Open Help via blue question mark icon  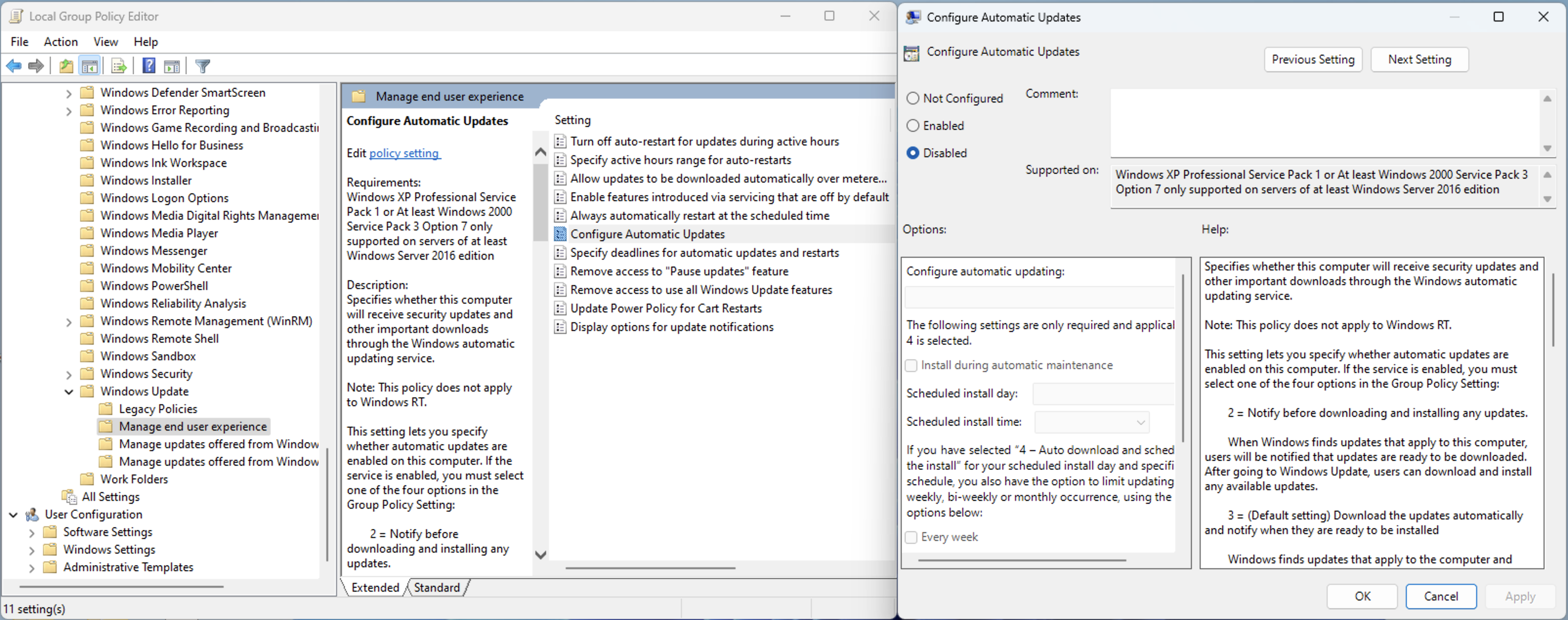[x=148, y=66]
